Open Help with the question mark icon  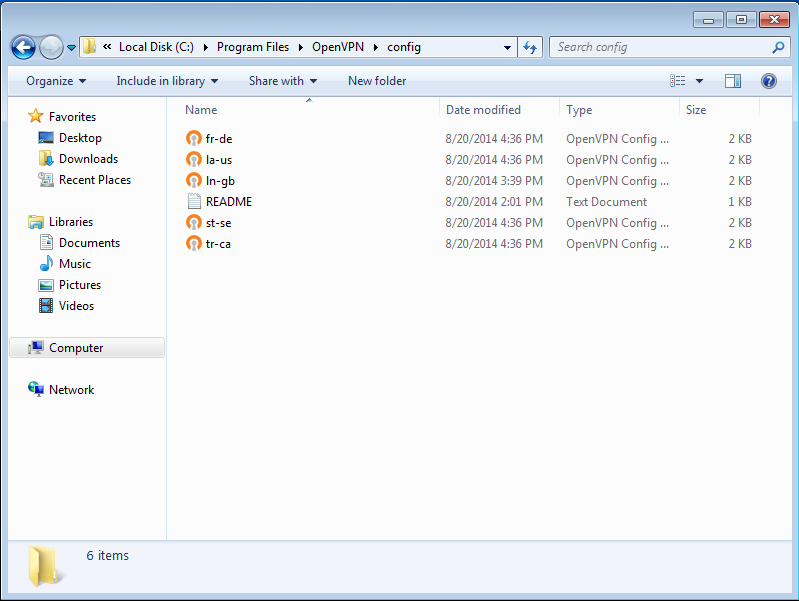click(768, 81)
